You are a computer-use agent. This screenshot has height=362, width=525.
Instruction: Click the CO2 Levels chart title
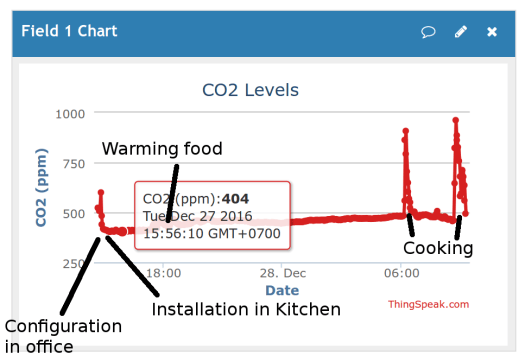click(x=250, y=90)
